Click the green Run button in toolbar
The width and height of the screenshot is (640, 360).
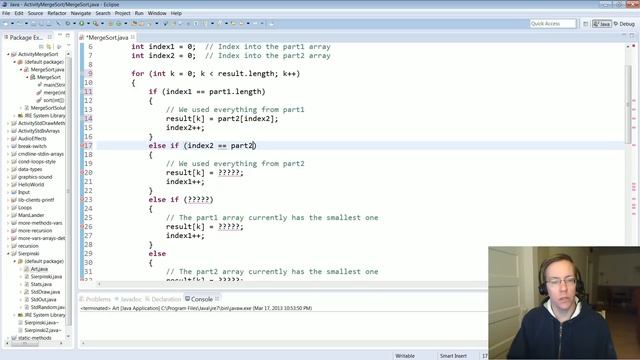(82, 24)
